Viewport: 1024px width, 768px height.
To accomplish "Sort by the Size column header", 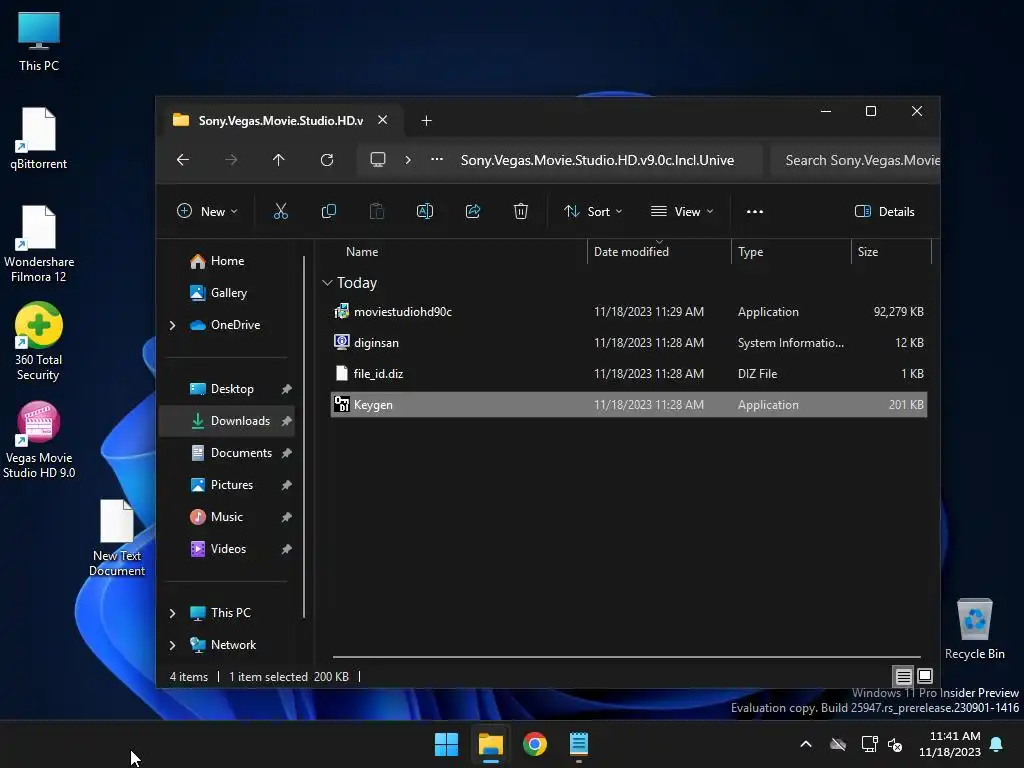I will coord(867,252).
